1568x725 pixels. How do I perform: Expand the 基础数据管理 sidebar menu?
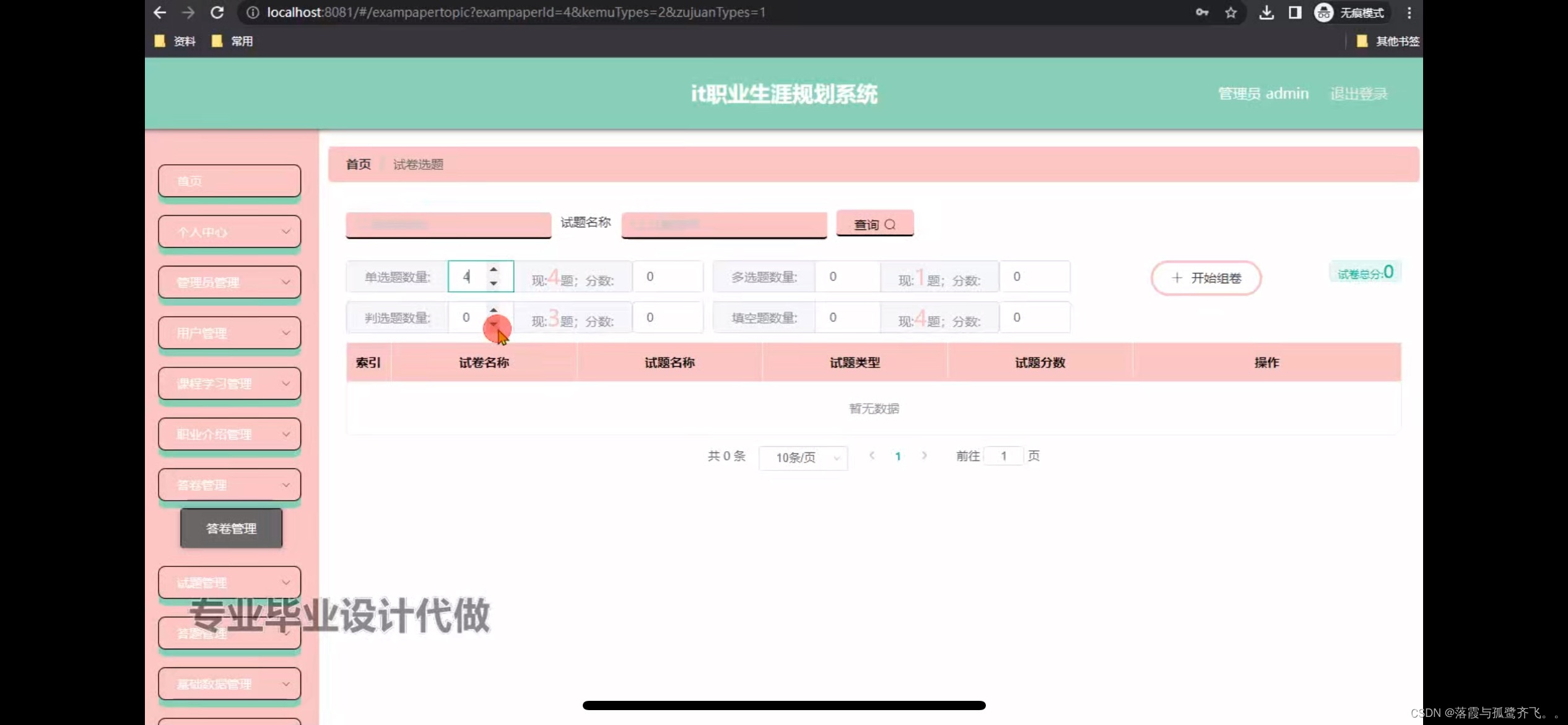tap(229, 684)
